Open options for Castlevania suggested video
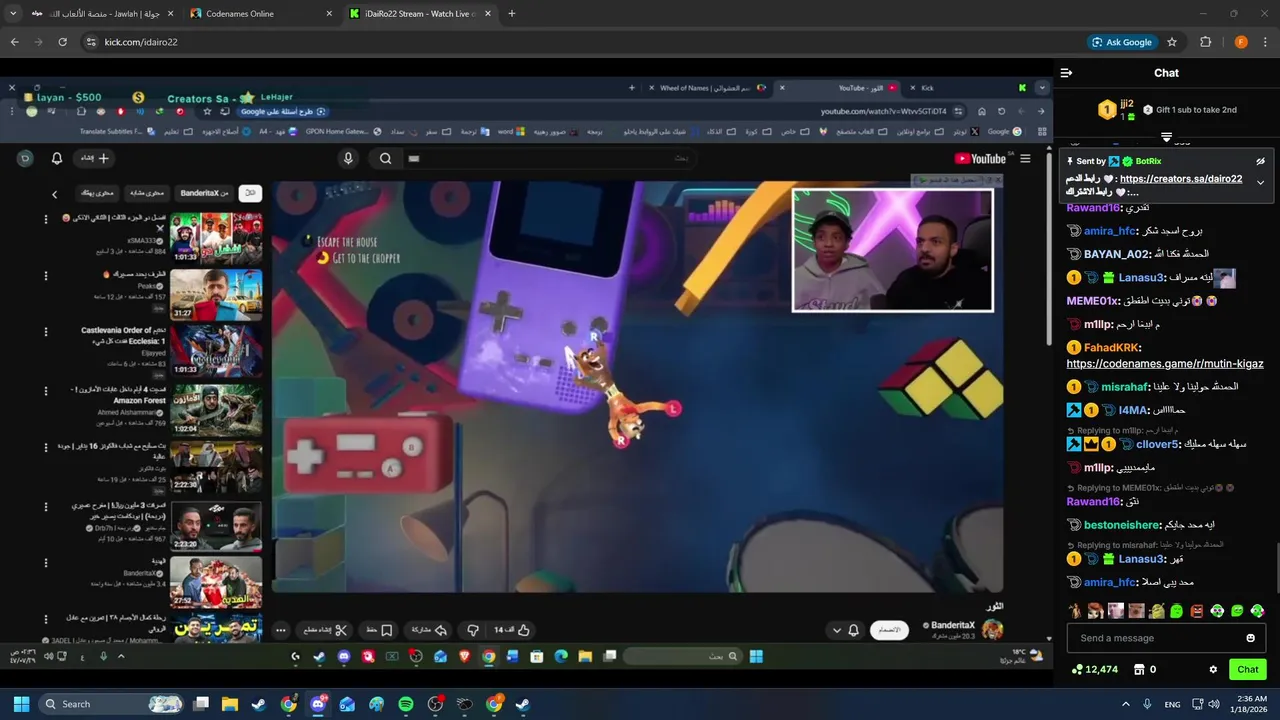 coord(45,332)
